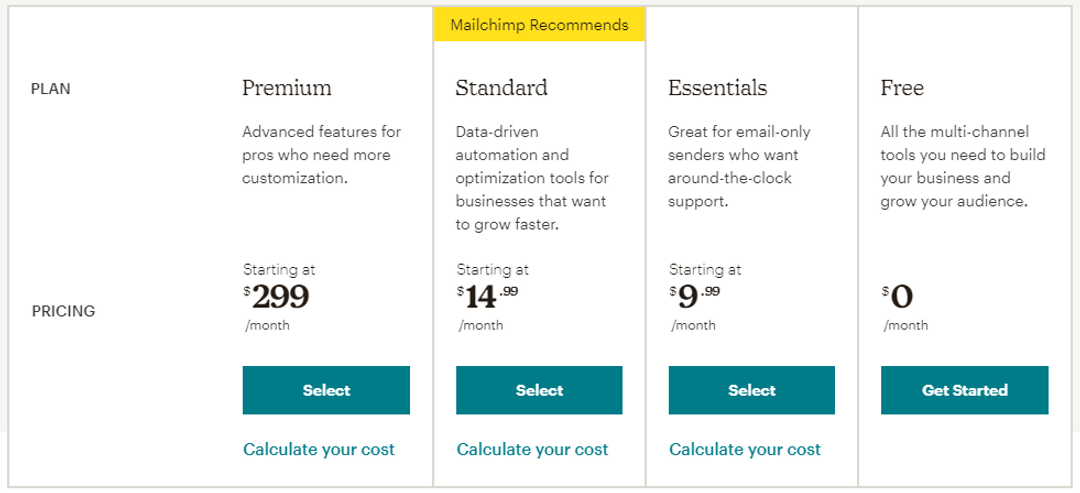Click the Standard plan heading
This screenshot has height=493, width=1080.
501,88
